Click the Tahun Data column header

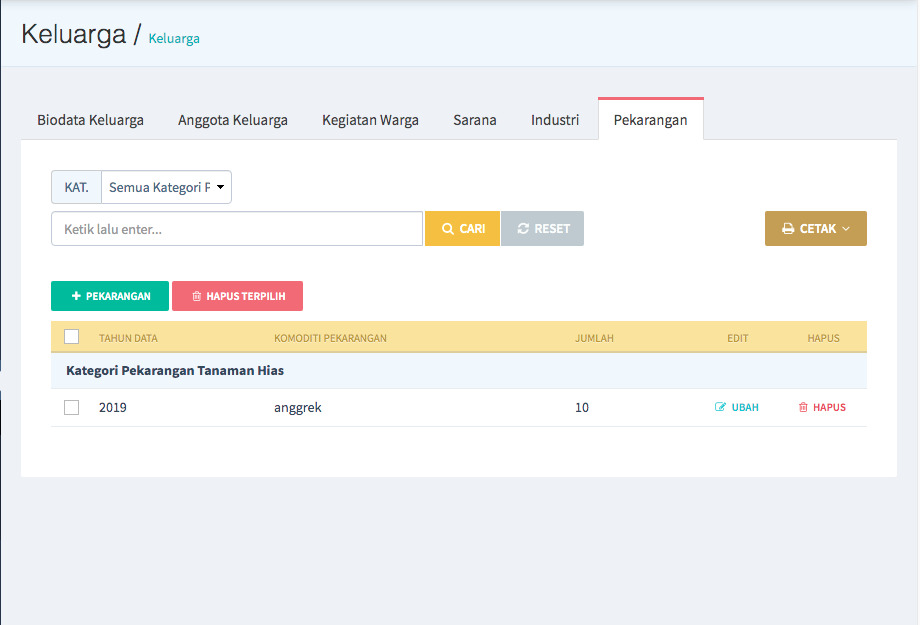click(x=128, y=338)
